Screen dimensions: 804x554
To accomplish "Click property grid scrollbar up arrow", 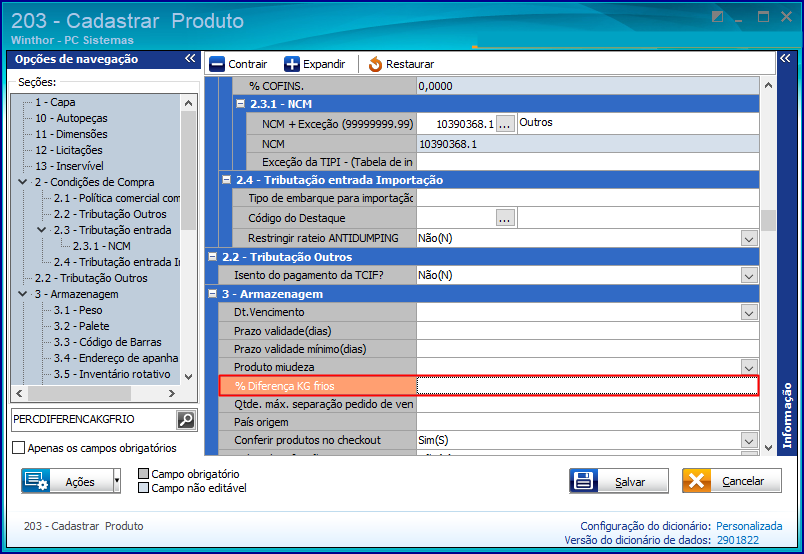I will point(768,85).
